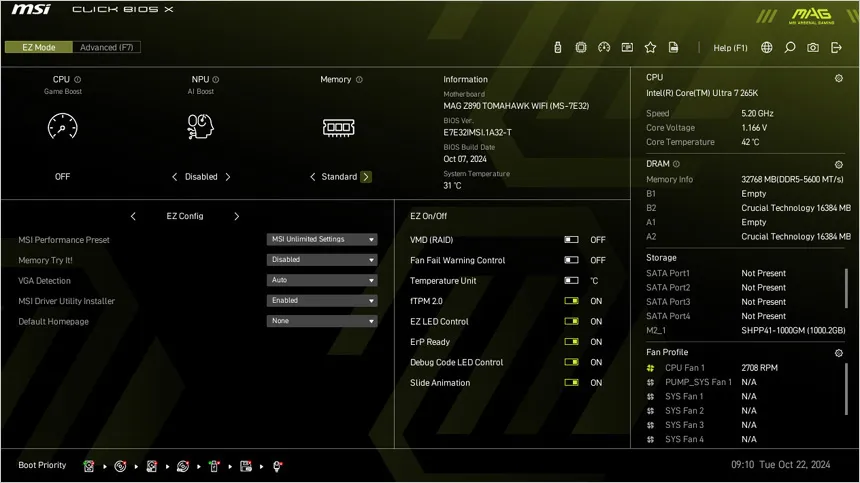Click the NPU AI Boost head icon
This screenshot has width=860, height=483.
tap(200, 127)
